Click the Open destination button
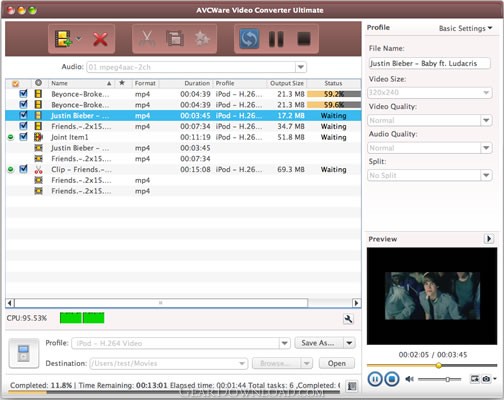Screen dimensions: 504x400 click(x=337, y=363)
